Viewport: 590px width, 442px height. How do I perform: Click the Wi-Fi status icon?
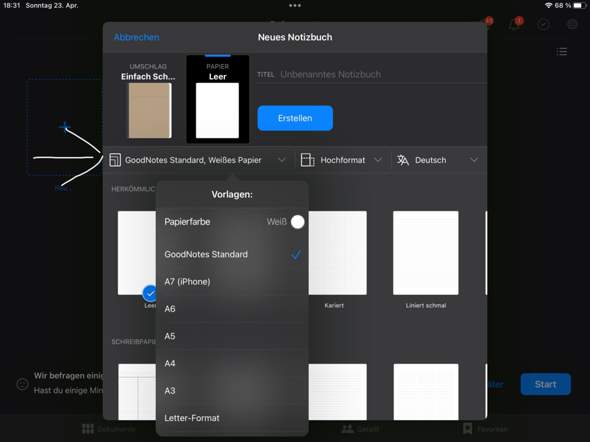click(x=549, y=5)
